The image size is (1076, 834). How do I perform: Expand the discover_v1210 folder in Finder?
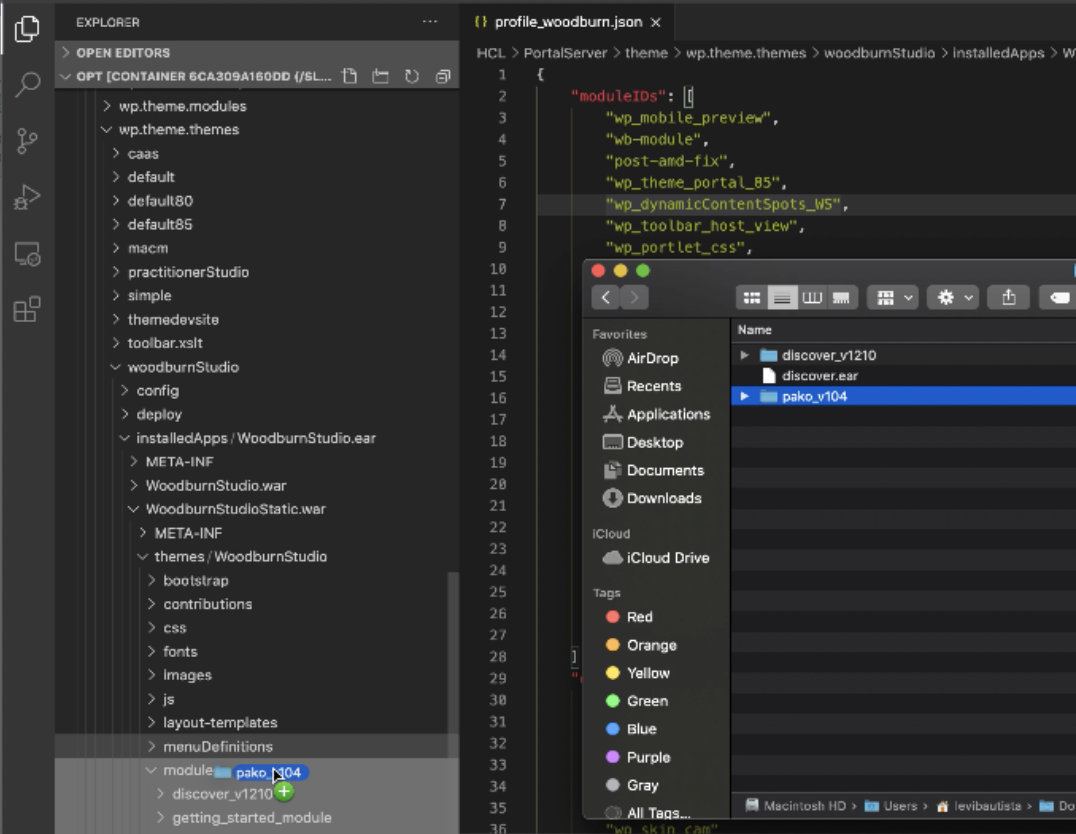742,354
